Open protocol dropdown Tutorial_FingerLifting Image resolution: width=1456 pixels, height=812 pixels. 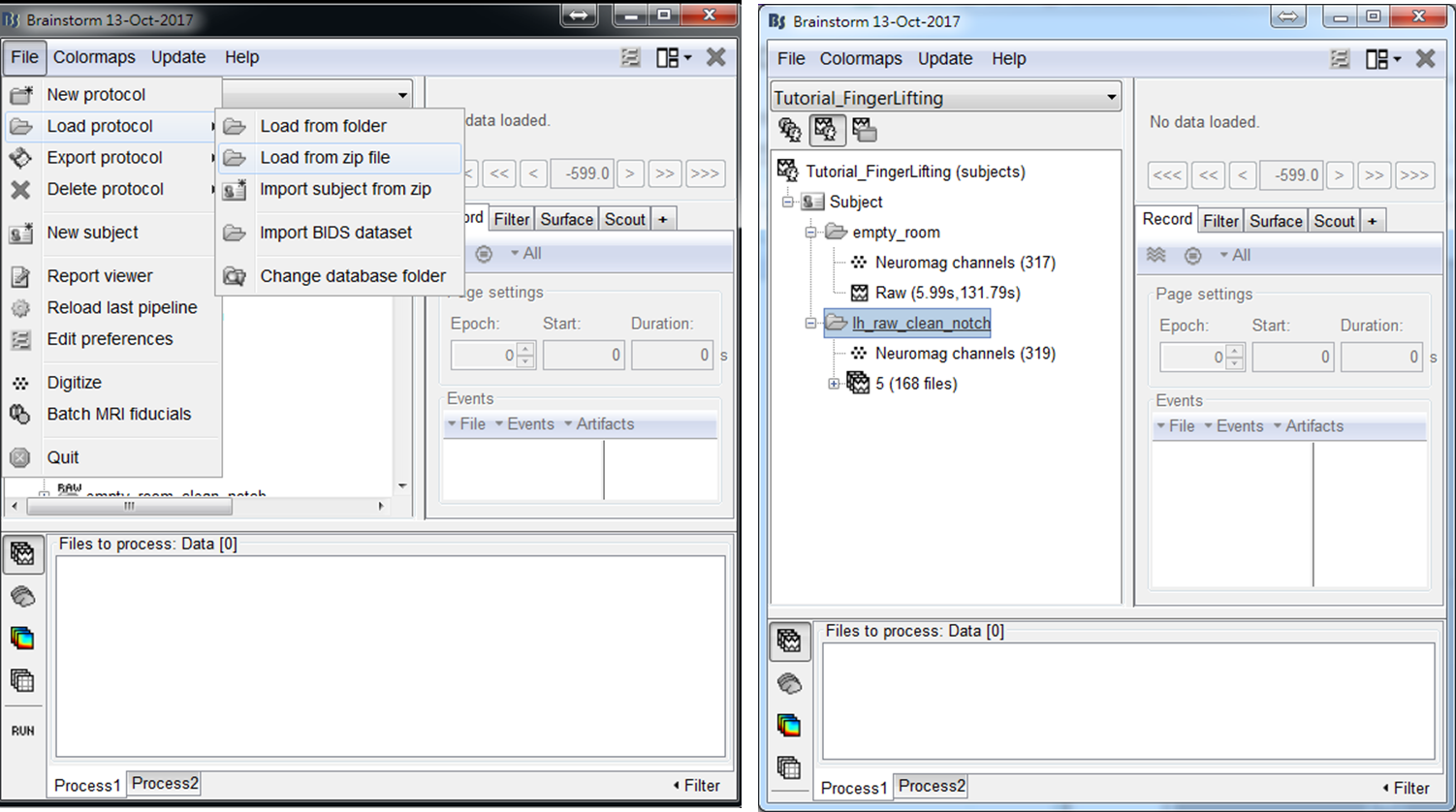point(946,98)
